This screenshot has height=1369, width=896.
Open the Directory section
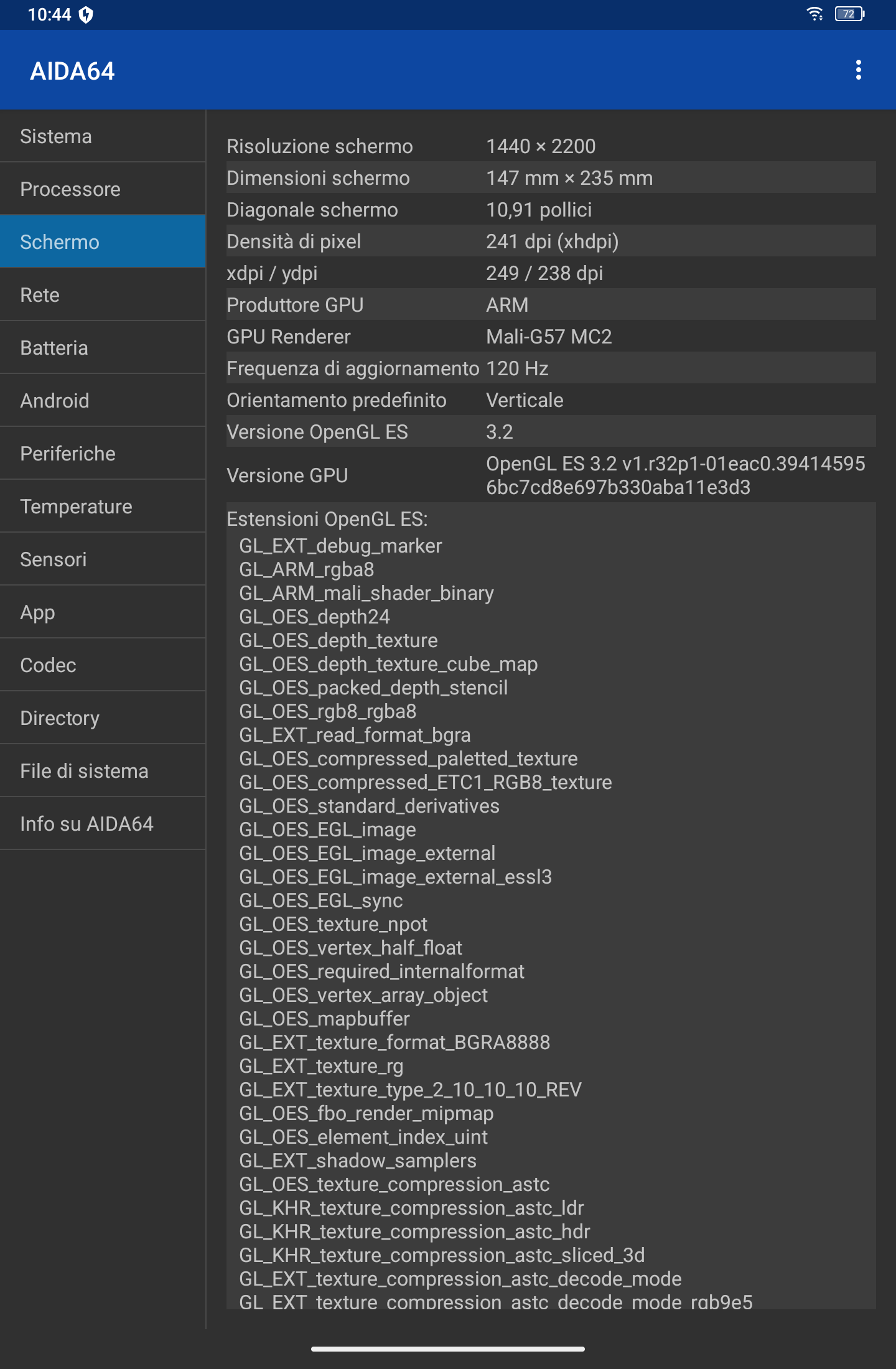point(103,718)
